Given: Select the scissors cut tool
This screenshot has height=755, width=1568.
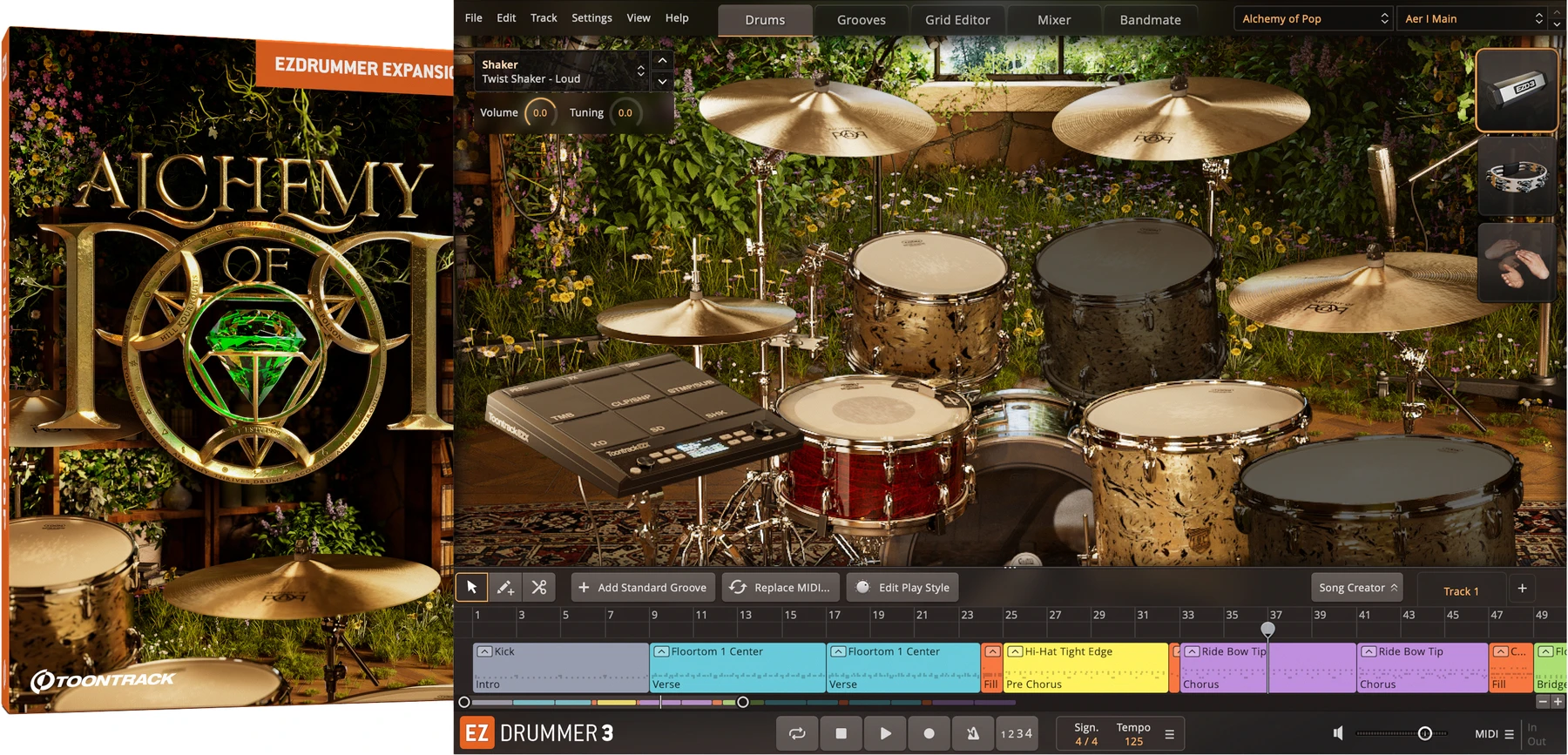Looking at the screenshot, I should (x=539, y=588).
